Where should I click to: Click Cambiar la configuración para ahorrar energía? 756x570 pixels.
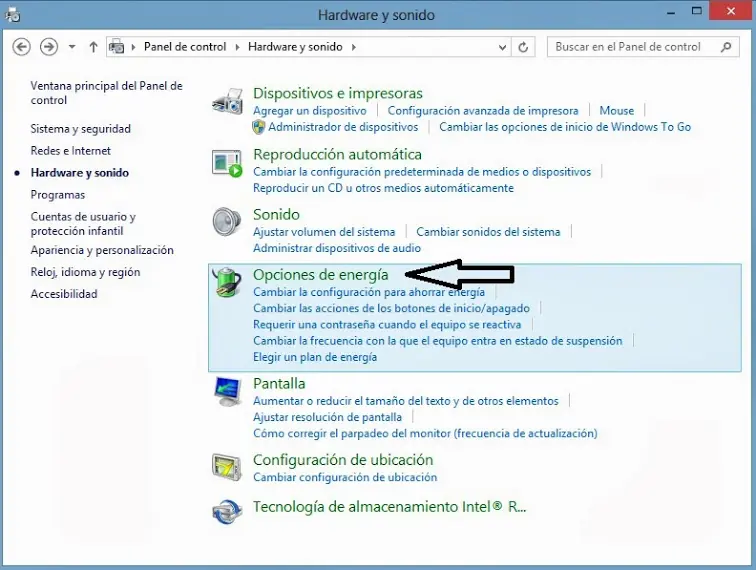tap(369, 292)
